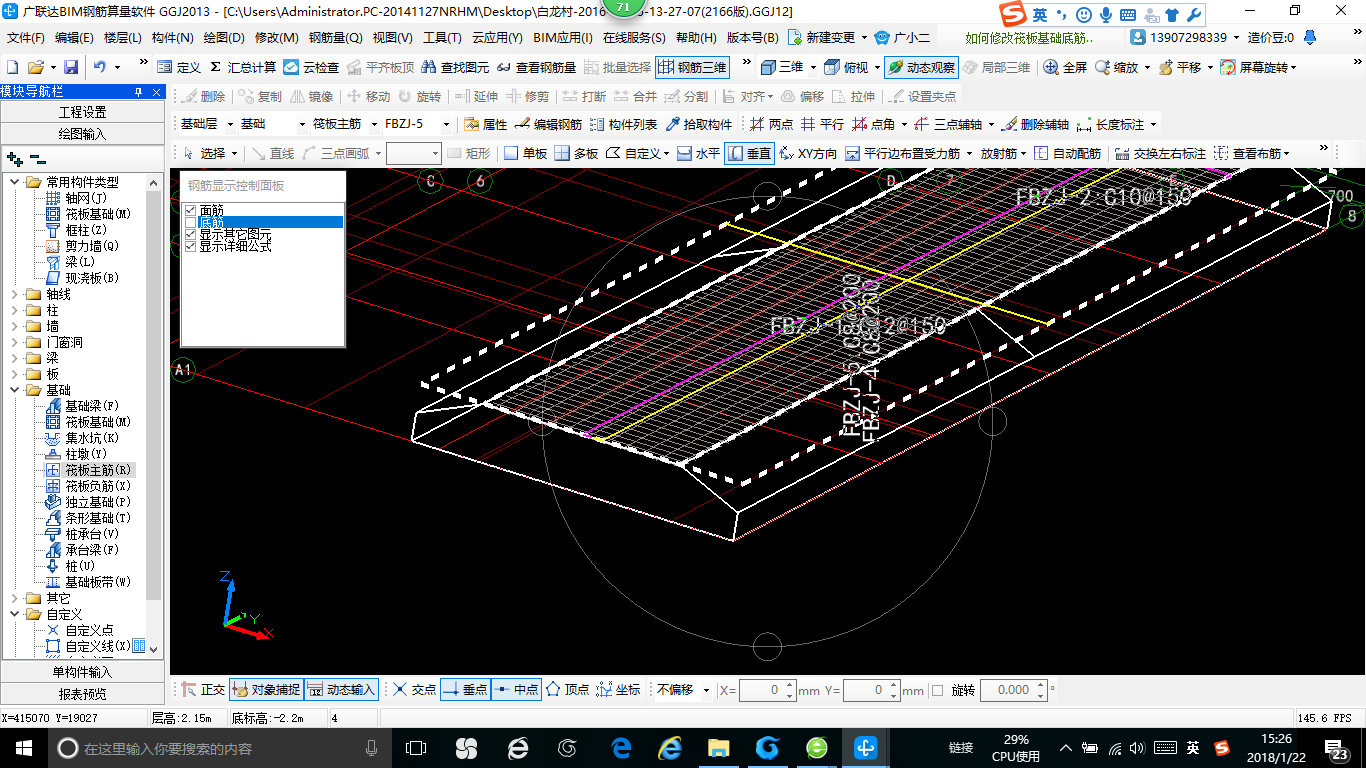1366x768 pixels.
Task: Click 删除辅轴 delete auxiliary axis
Action: pos(1036,125)
